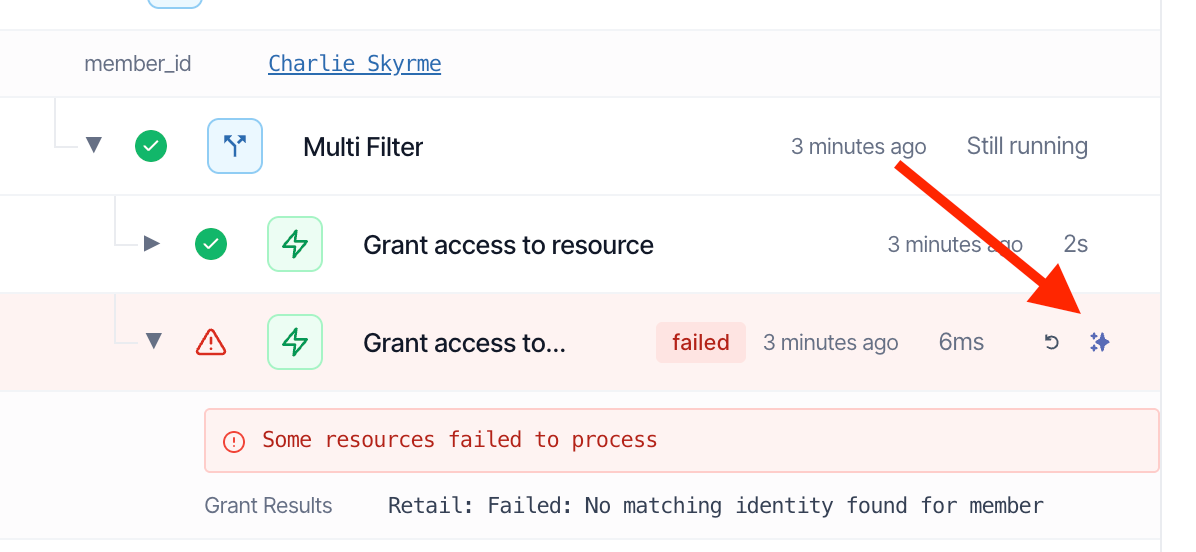Select the Multi Filter row title

click(x=363, y=146)
